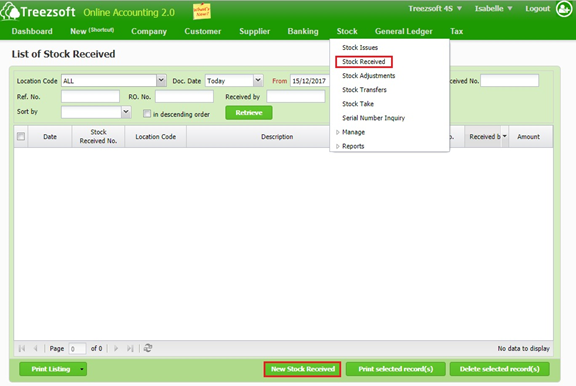Sort by Location Code column header
Viewport: 576px width, 386px height.
coord(155,137)
